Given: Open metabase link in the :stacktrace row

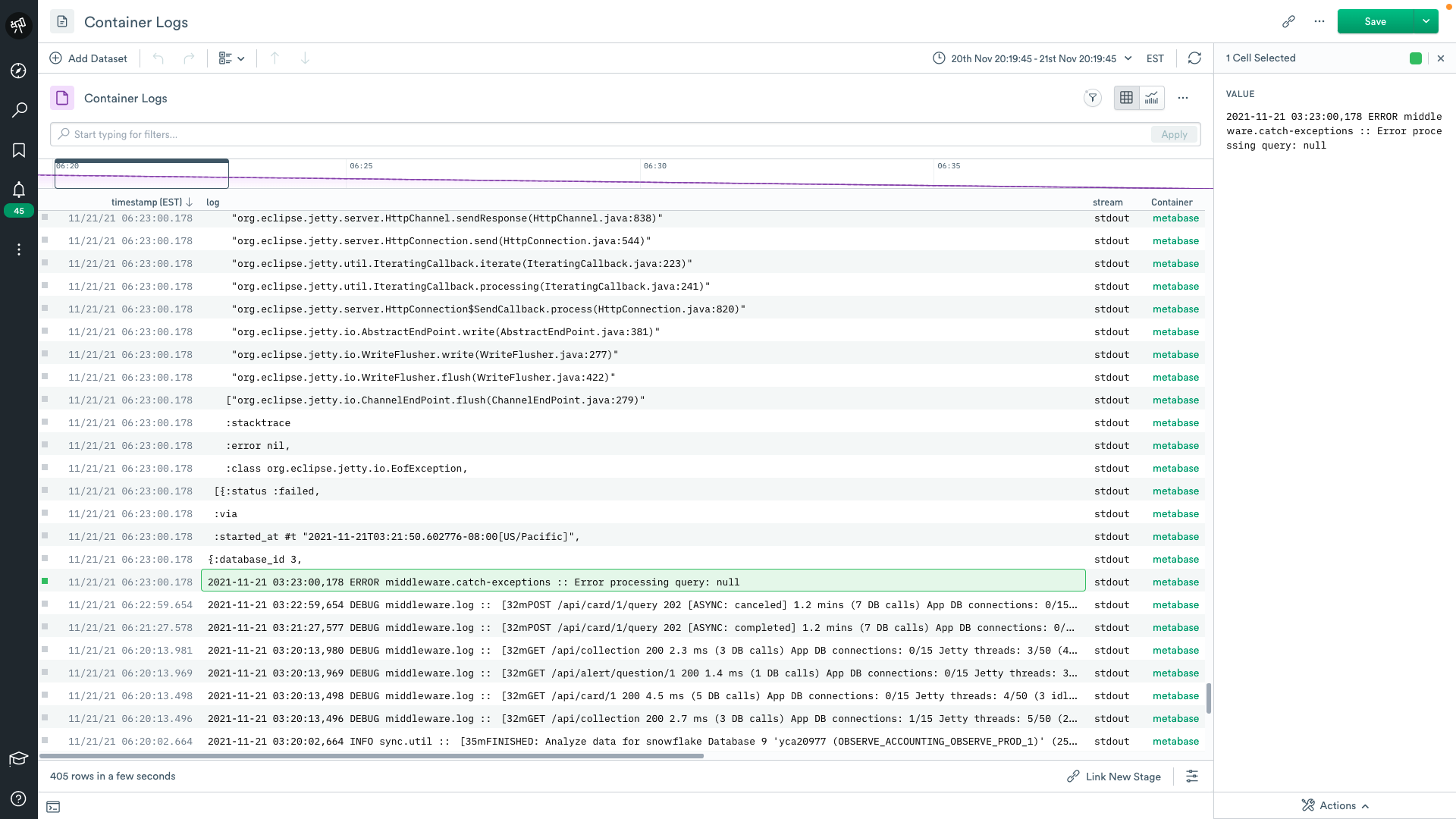Looking at the screenshot, I should pos(1175,422).
